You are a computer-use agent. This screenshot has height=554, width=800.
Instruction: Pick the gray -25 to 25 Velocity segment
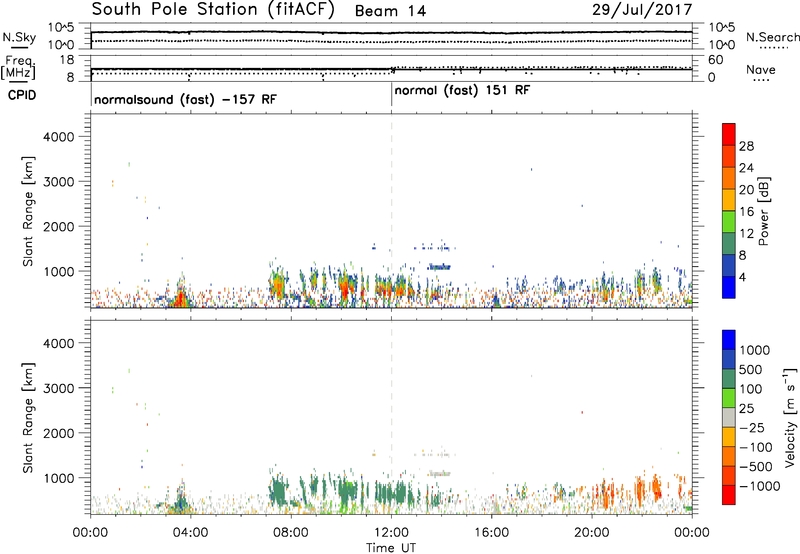tap(729, 417)
